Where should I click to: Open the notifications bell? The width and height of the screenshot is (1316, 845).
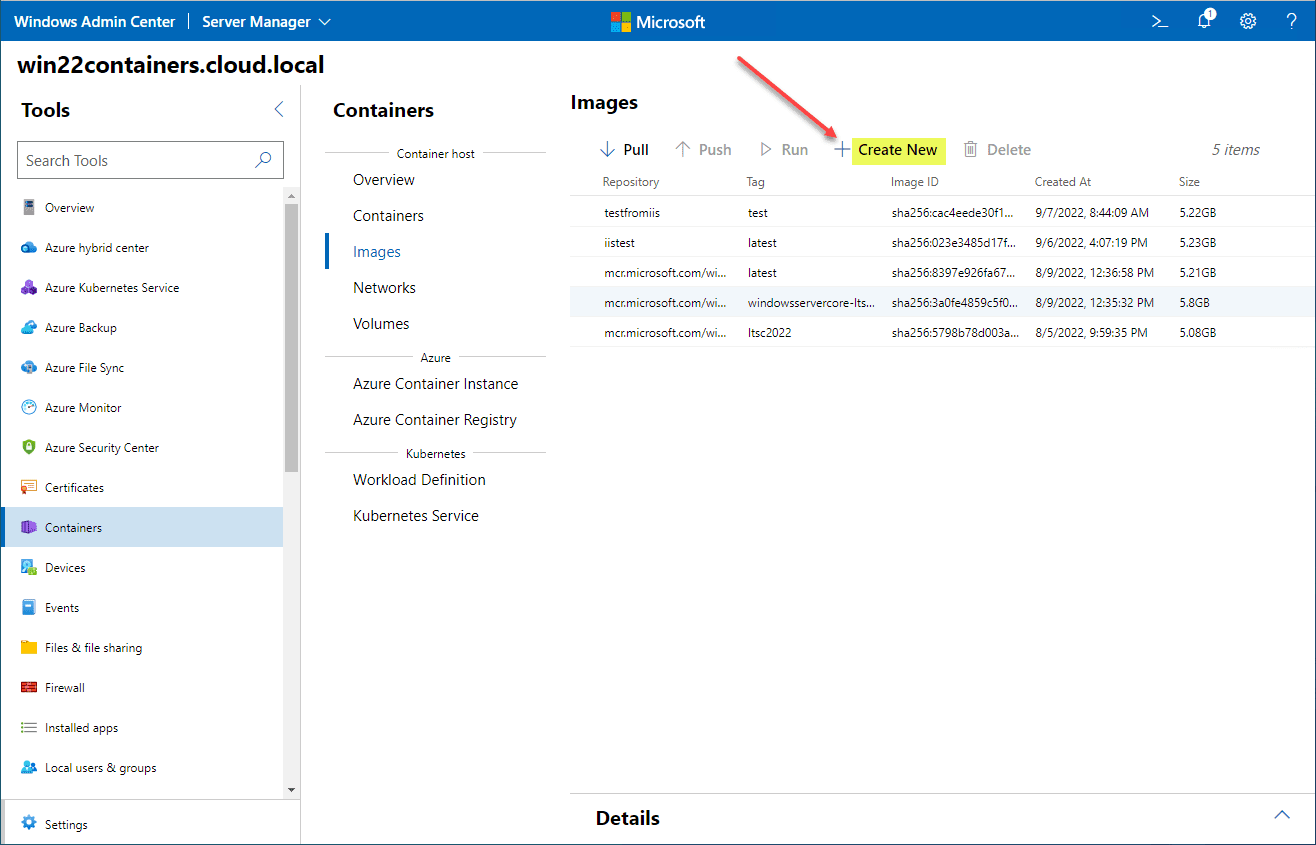1205,21
